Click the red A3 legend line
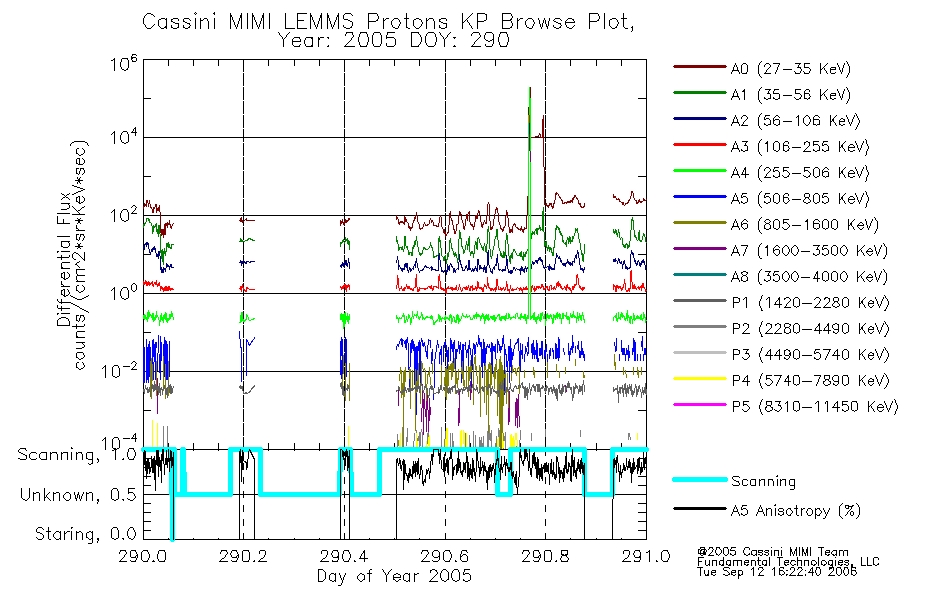The image size is (950, 600). point(700,145)
